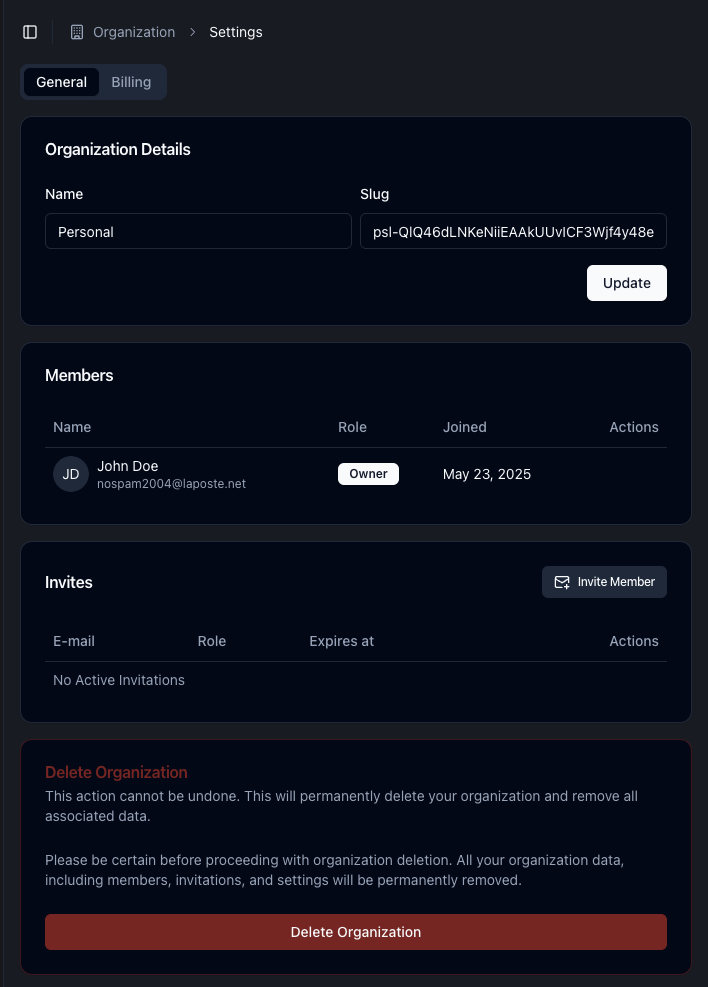Open the Organization breadcrumb link
708x987 pixels.
point(134,32)
